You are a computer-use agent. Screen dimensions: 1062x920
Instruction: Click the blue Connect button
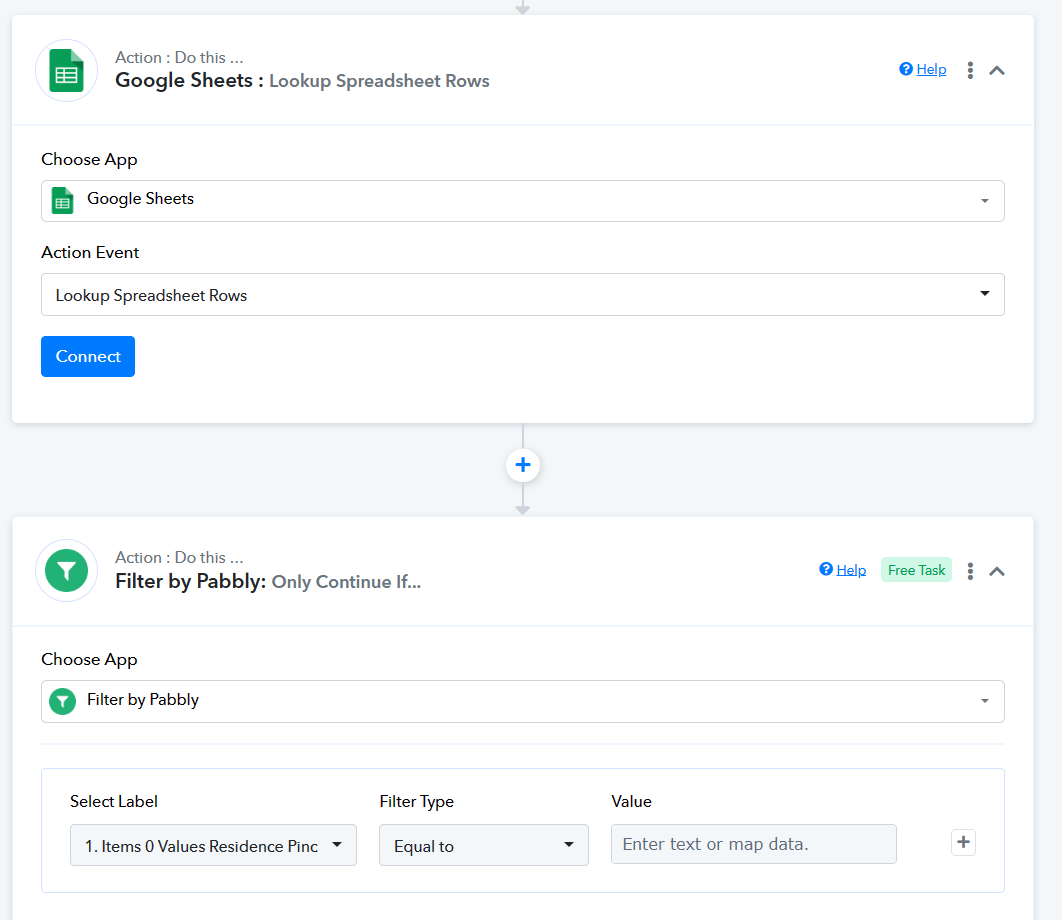pyautogui.click(x=88, y=356)
